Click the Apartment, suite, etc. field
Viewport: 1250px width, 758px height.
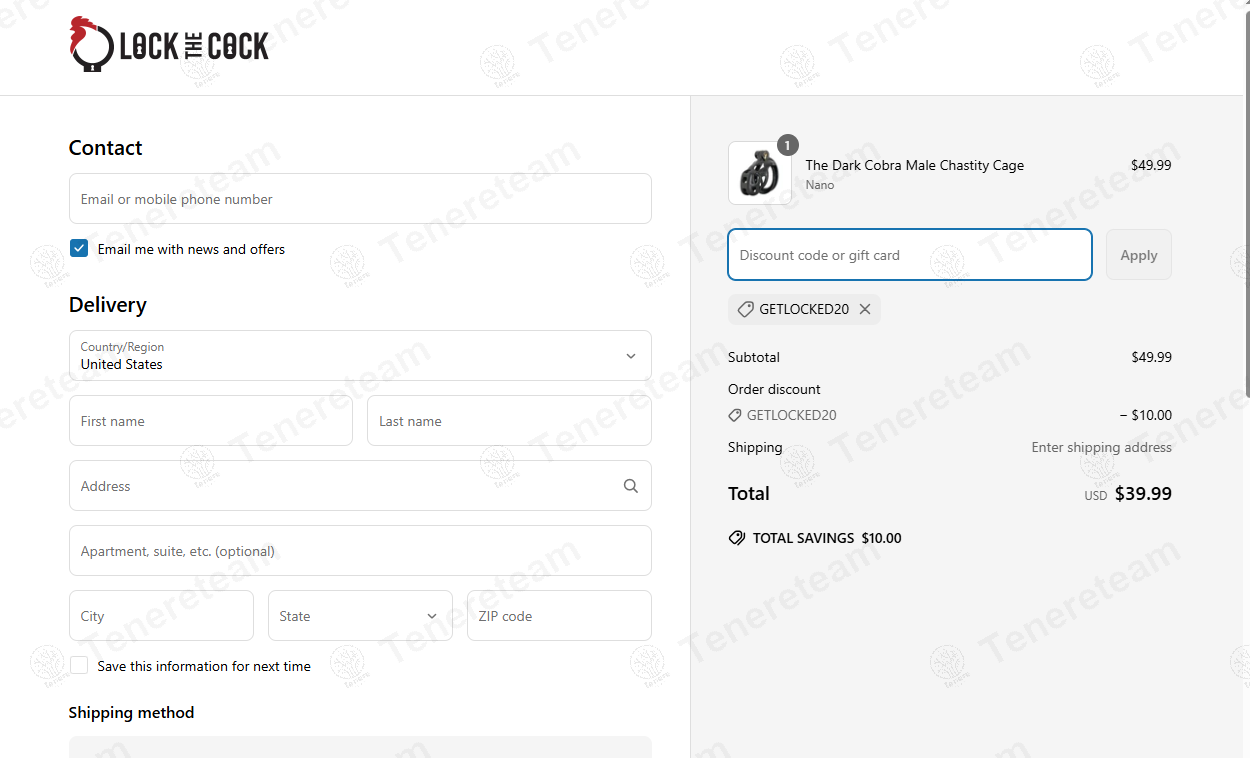[360, 550]
